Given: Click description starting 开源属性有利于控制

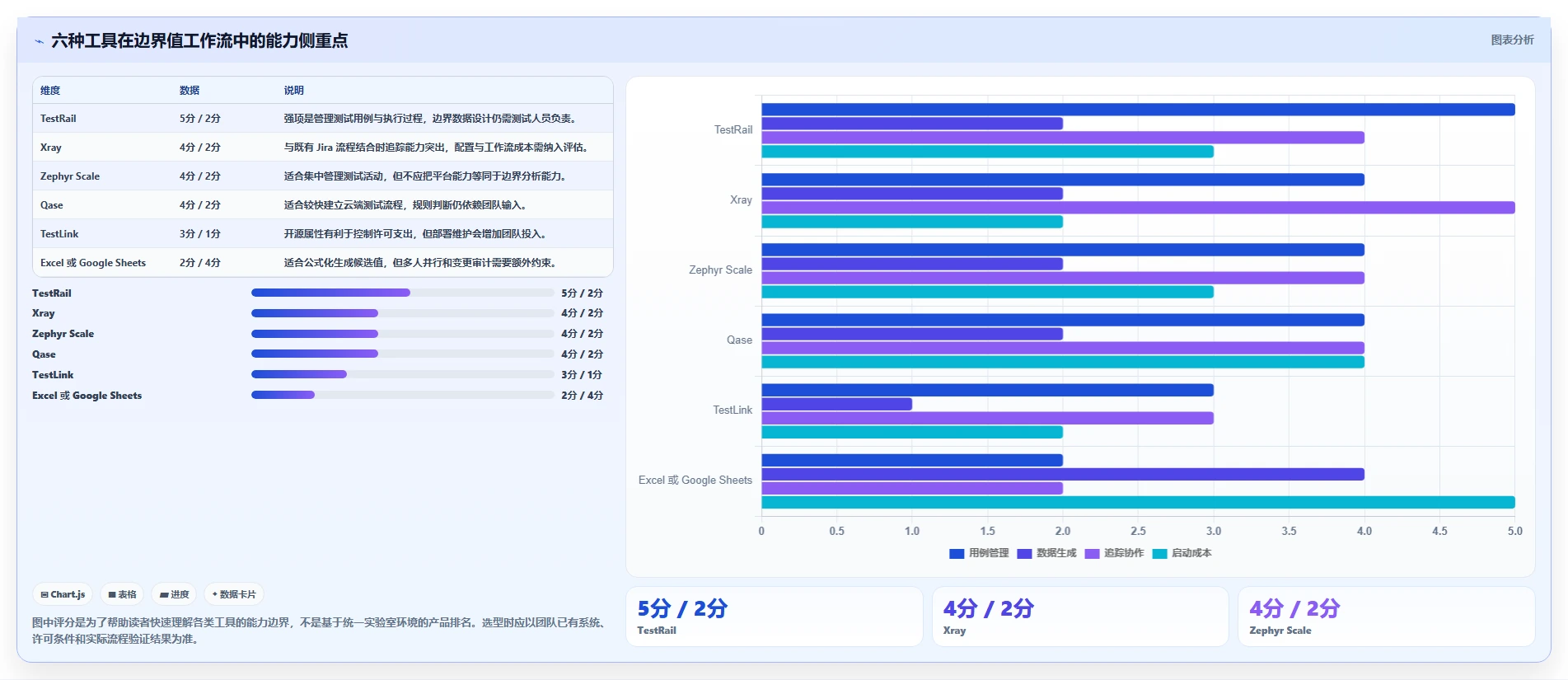Looking at the screenshot, I should coord(415,234).
